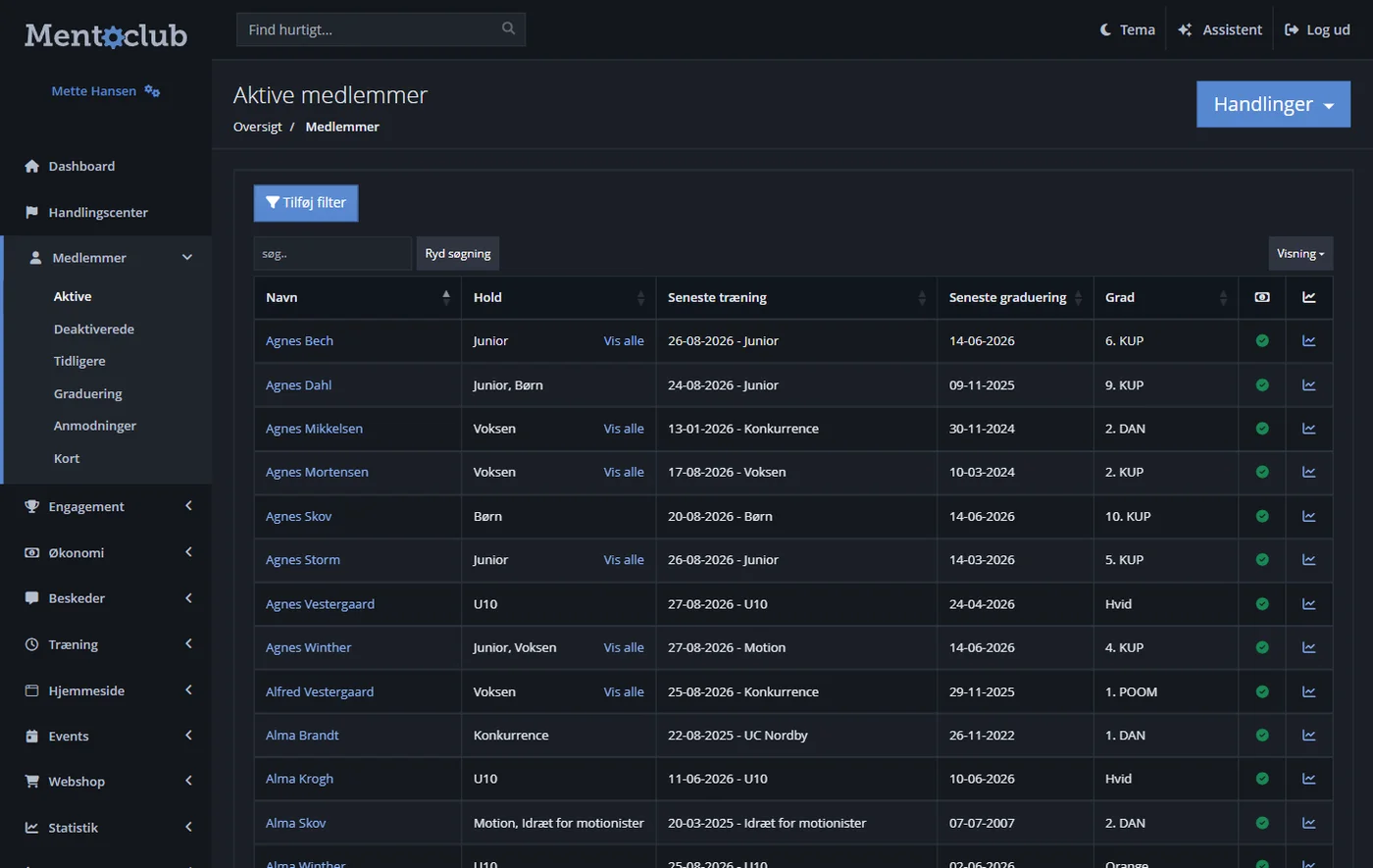Open the Visning dropdown
The image size is (1373, 868).
pyautogui.click(x=1300, y=253)
